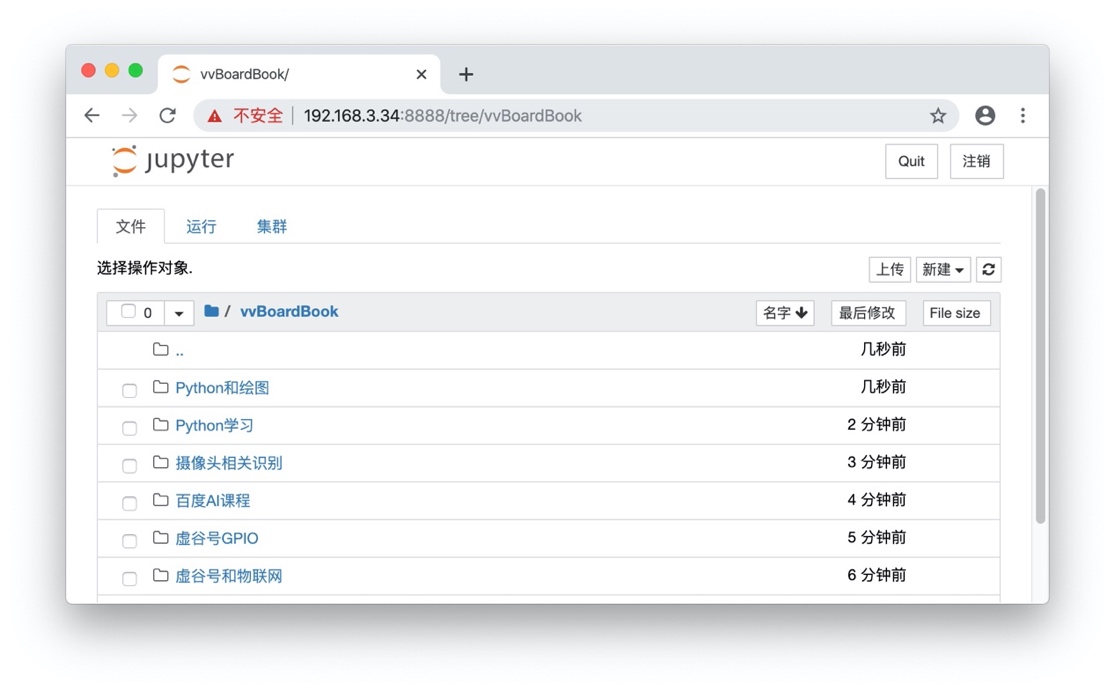Click folder icon of 百度AI课程
Screen dimensions: 1115x691
click(x=161, y=500)
